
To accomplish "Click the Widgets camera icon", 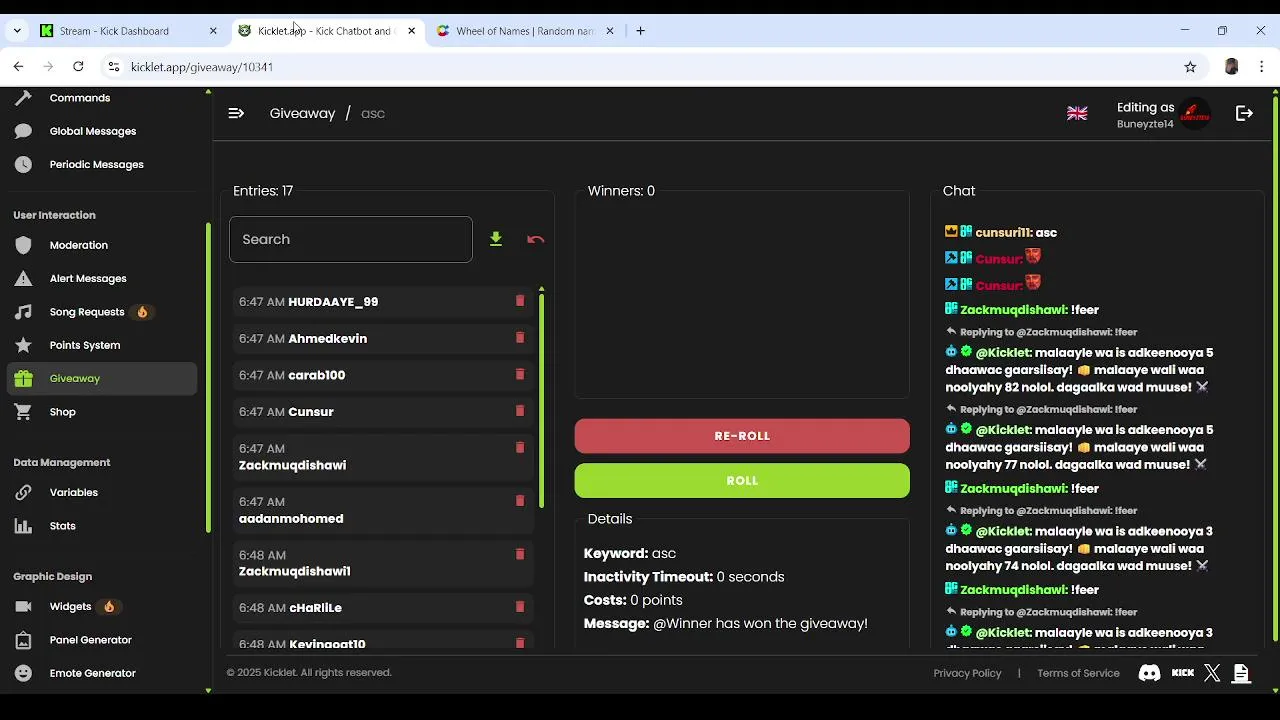I will (24, 606).
